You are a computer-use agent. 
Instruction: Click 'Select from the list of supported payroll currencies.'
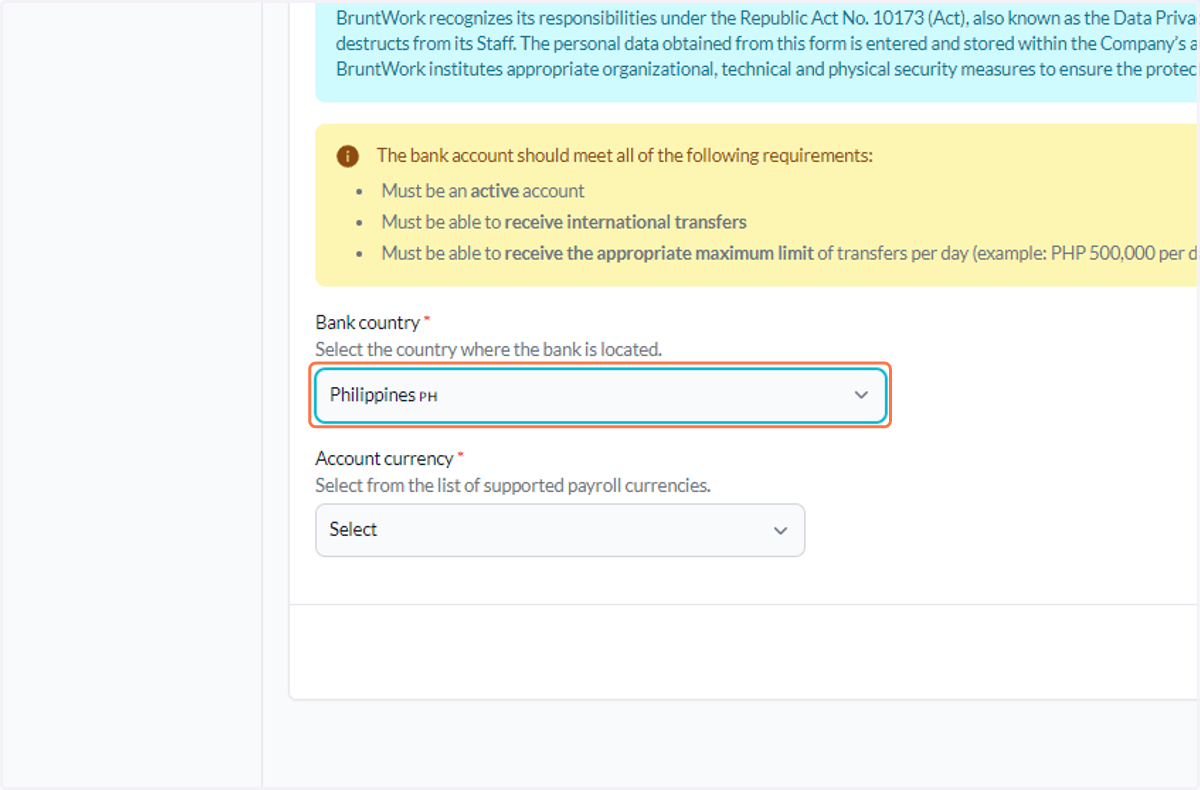point(513,485)
